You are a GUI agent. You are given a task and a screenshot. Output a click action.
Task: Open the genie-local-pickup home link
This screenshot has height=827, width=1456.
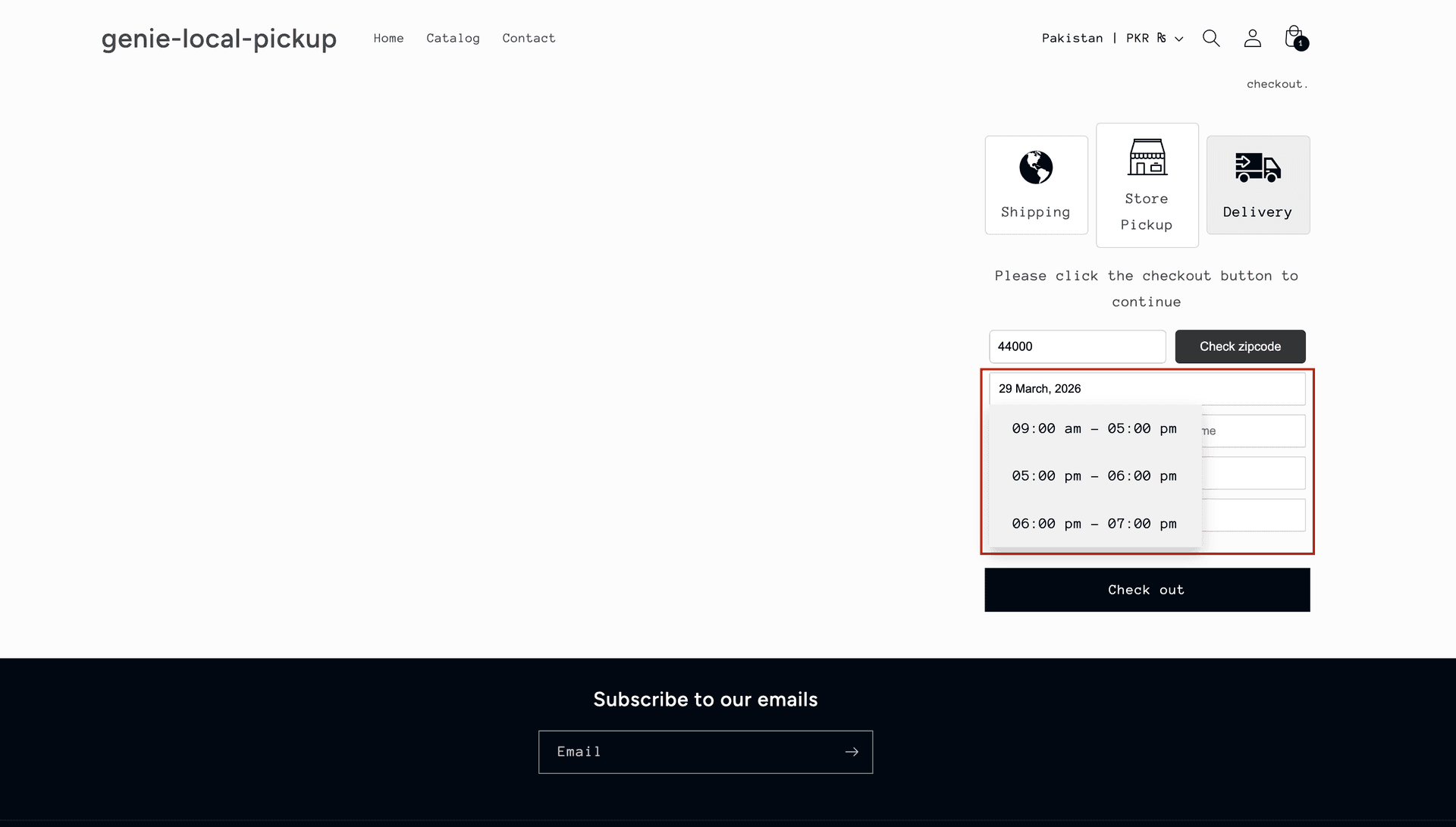[218, 38]
